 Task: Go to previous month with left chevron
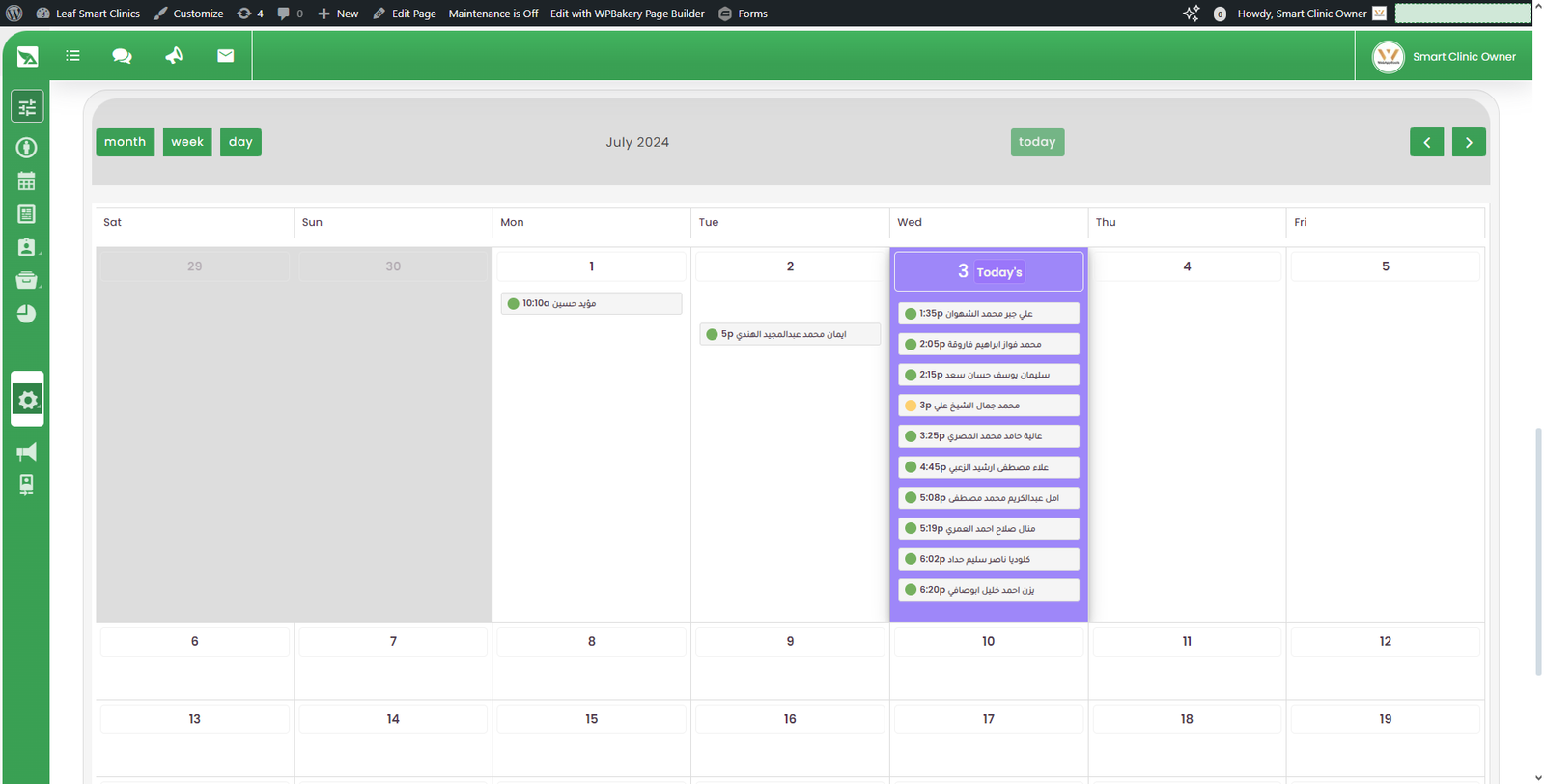point(1426,142)
